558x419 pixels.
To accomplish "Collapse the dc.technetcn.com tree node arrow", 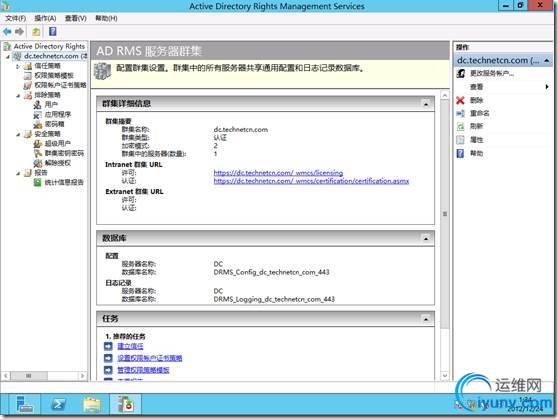I will (x=8, y=57).
